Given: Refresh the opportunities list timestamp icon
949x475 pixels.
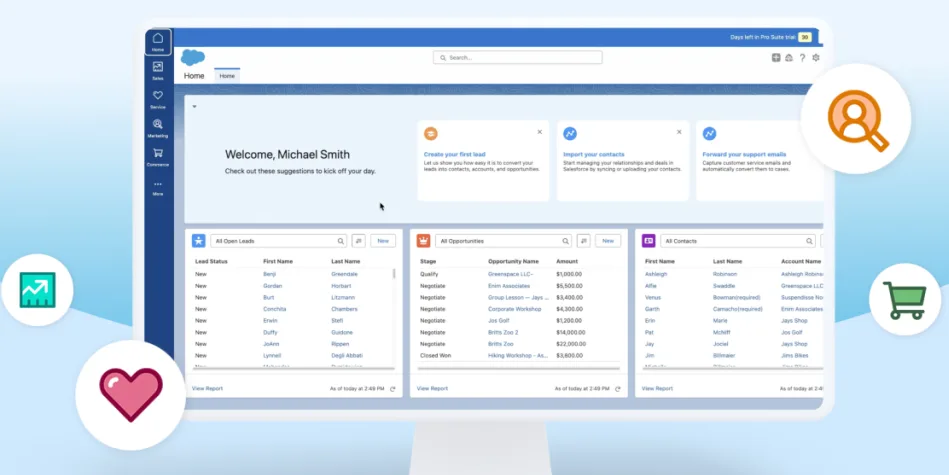Looking at the screenshot, I should pyautogui.click(x=618, y=389).
